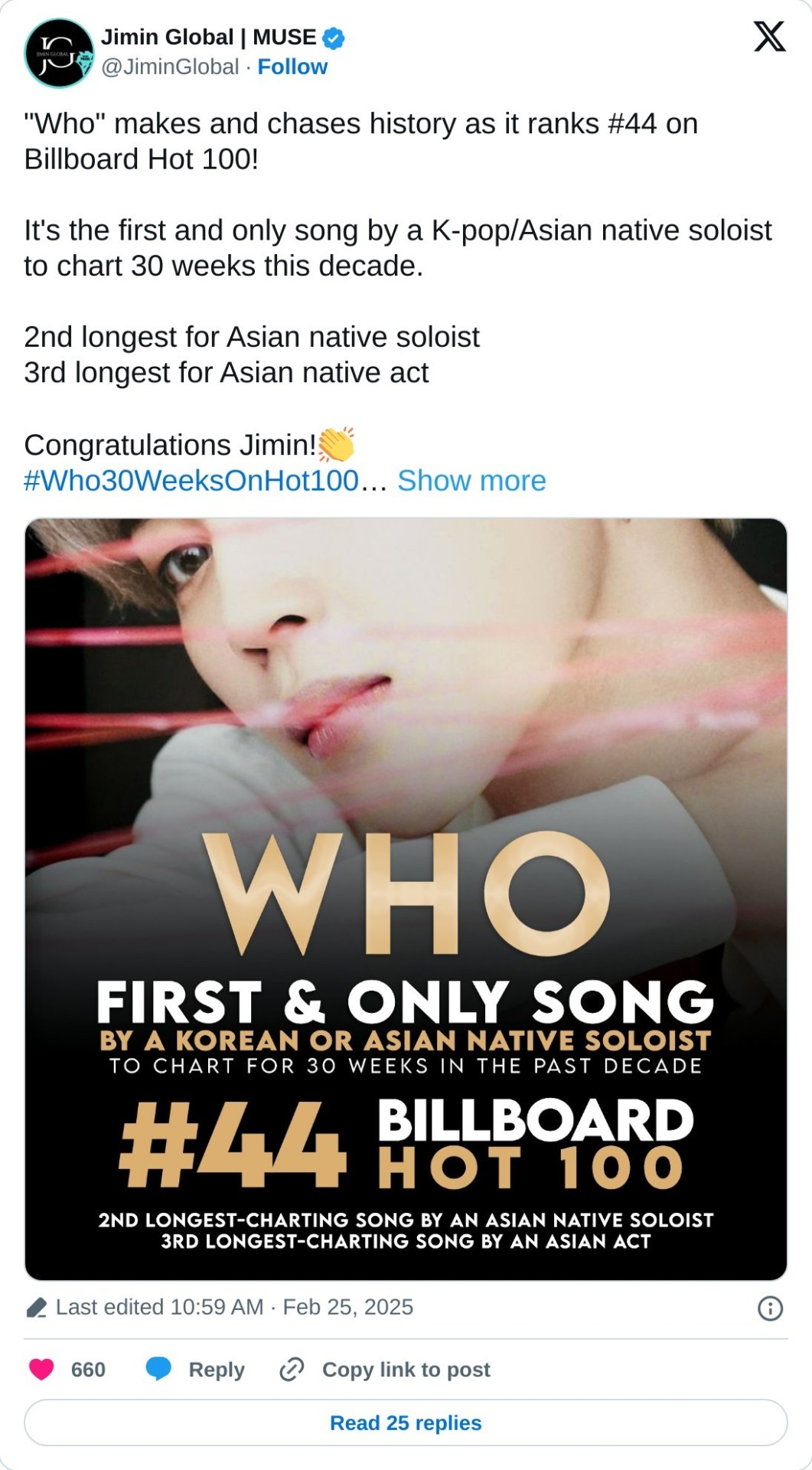The width and height of the screenshot is (812, 1470).
Task: Click the blue reply bubble icon
Action: [x=158, y=1369]
